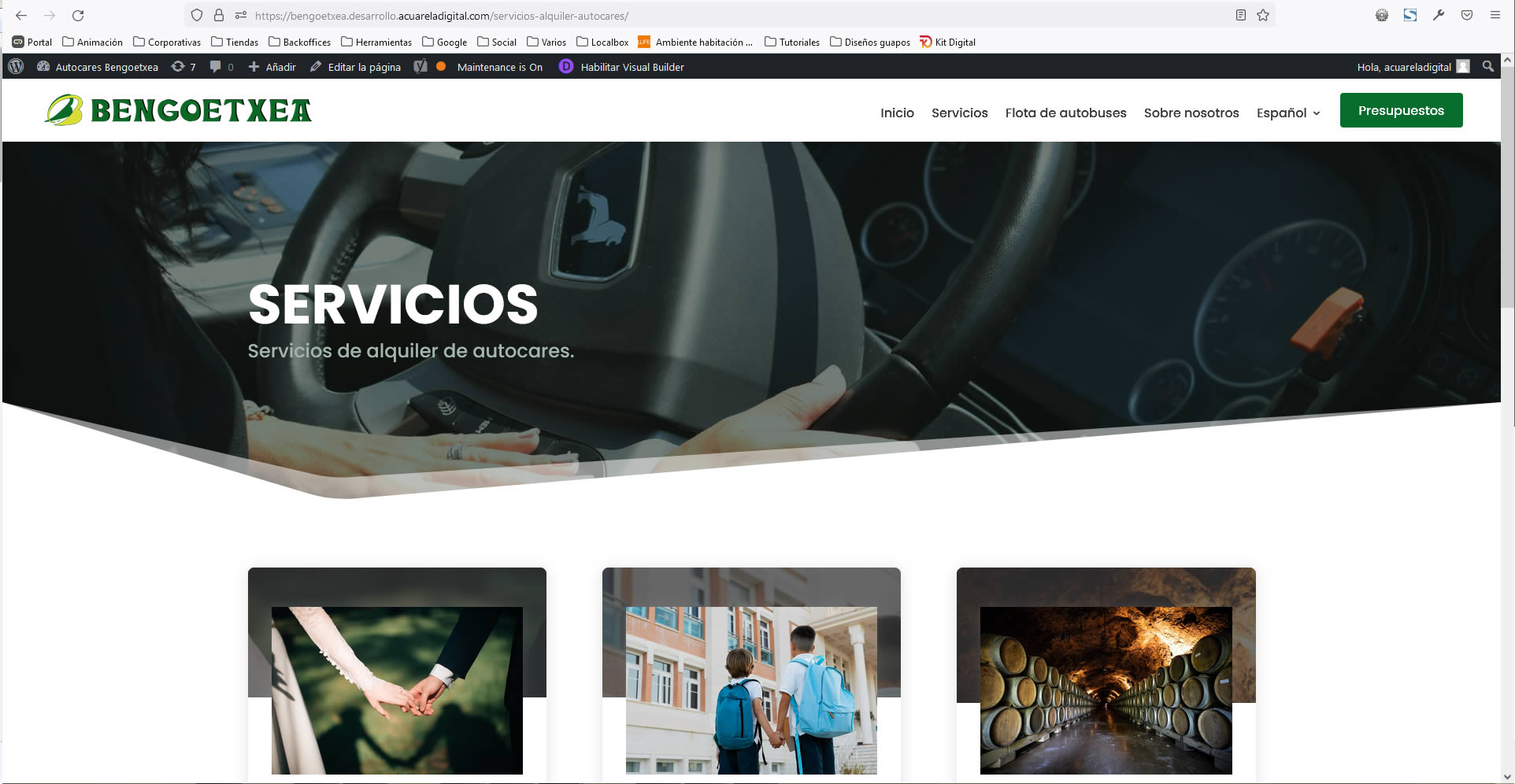Image resolution: width=1515 pixels, height=784 pixels.
Task: Open the Kit Digital bookmark
Action: click(x=947, y=43)
